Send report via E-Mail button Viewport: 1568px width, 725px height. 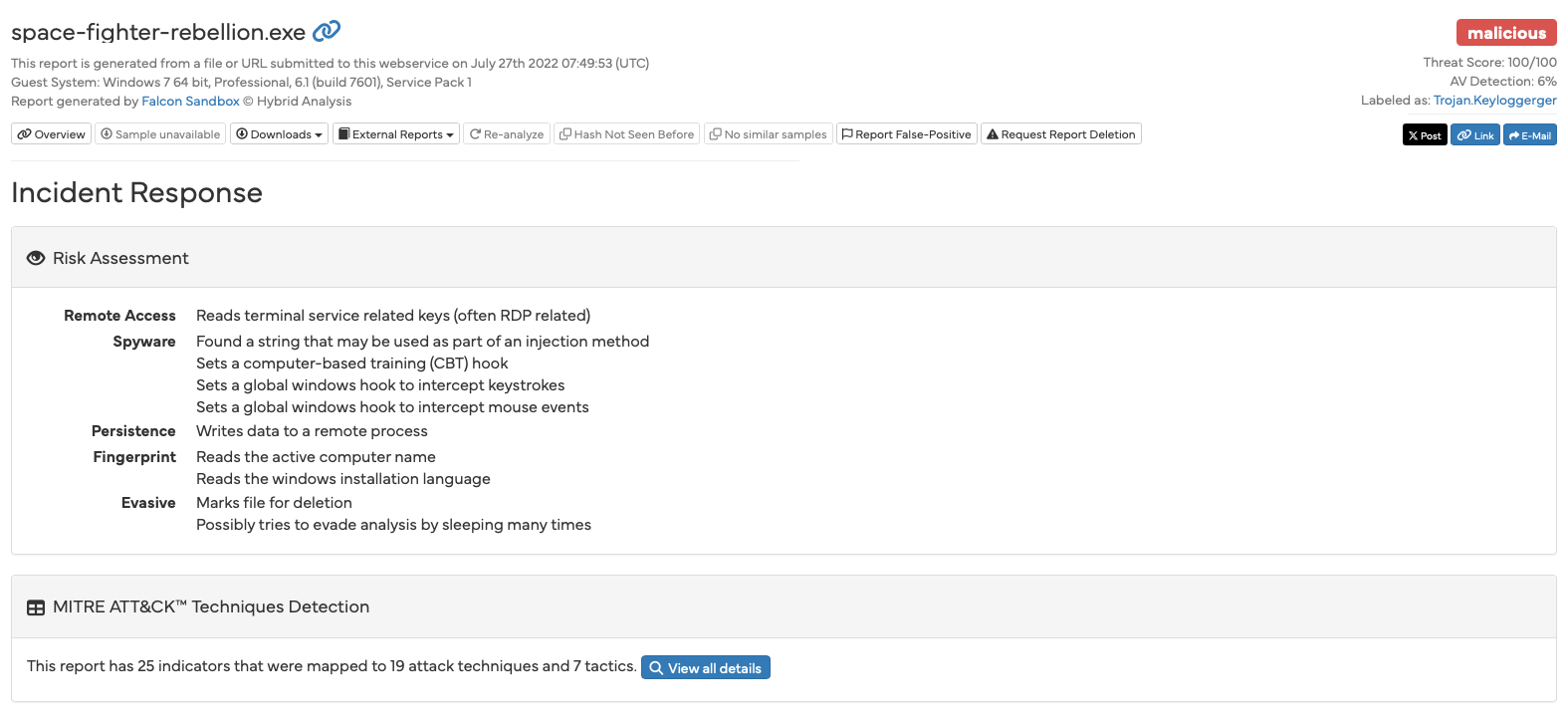point(1529,135)
